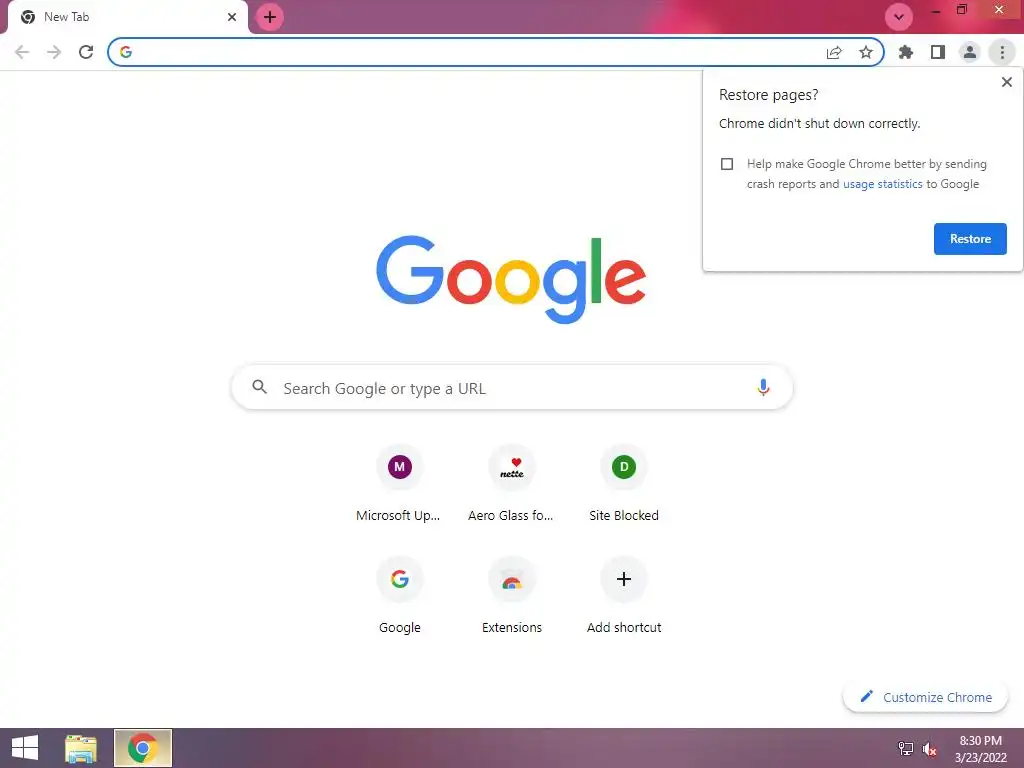This screenshot has width=1024, height=768.
Task: Close the New Tab tab
Action: tap(232, 17)
